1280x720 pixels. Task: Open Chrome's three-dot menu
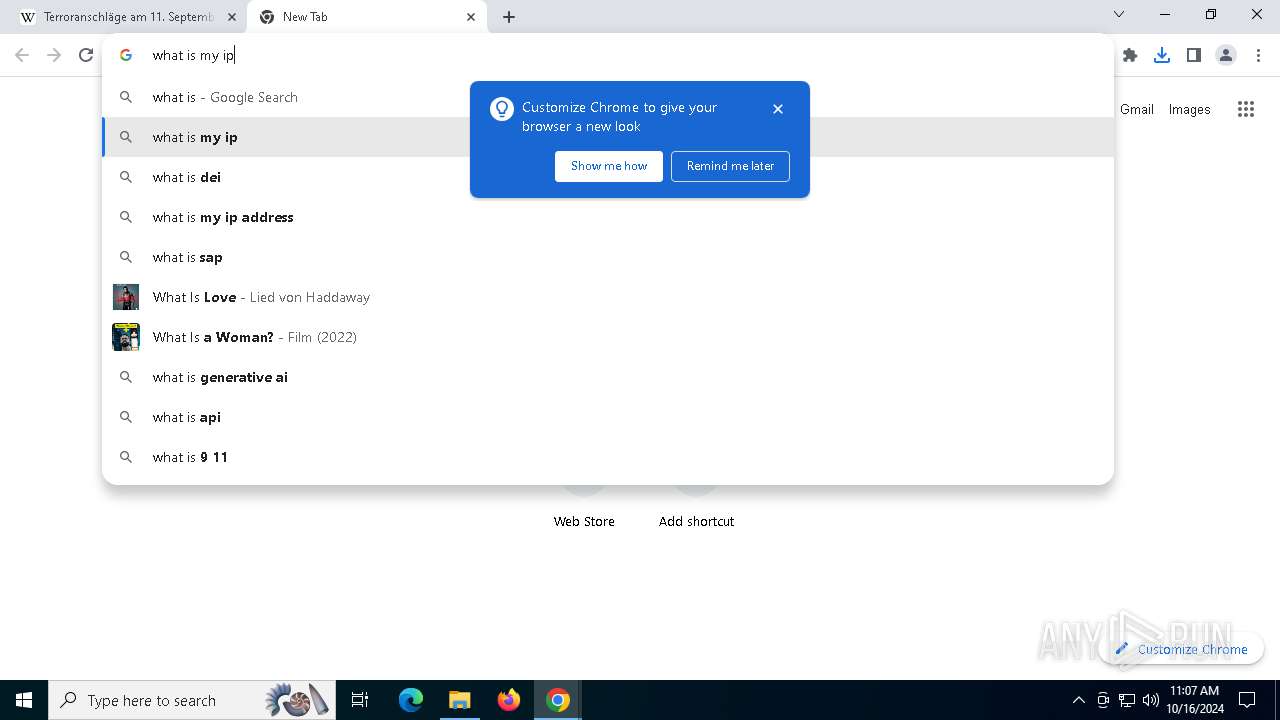tap(1258, 56)
